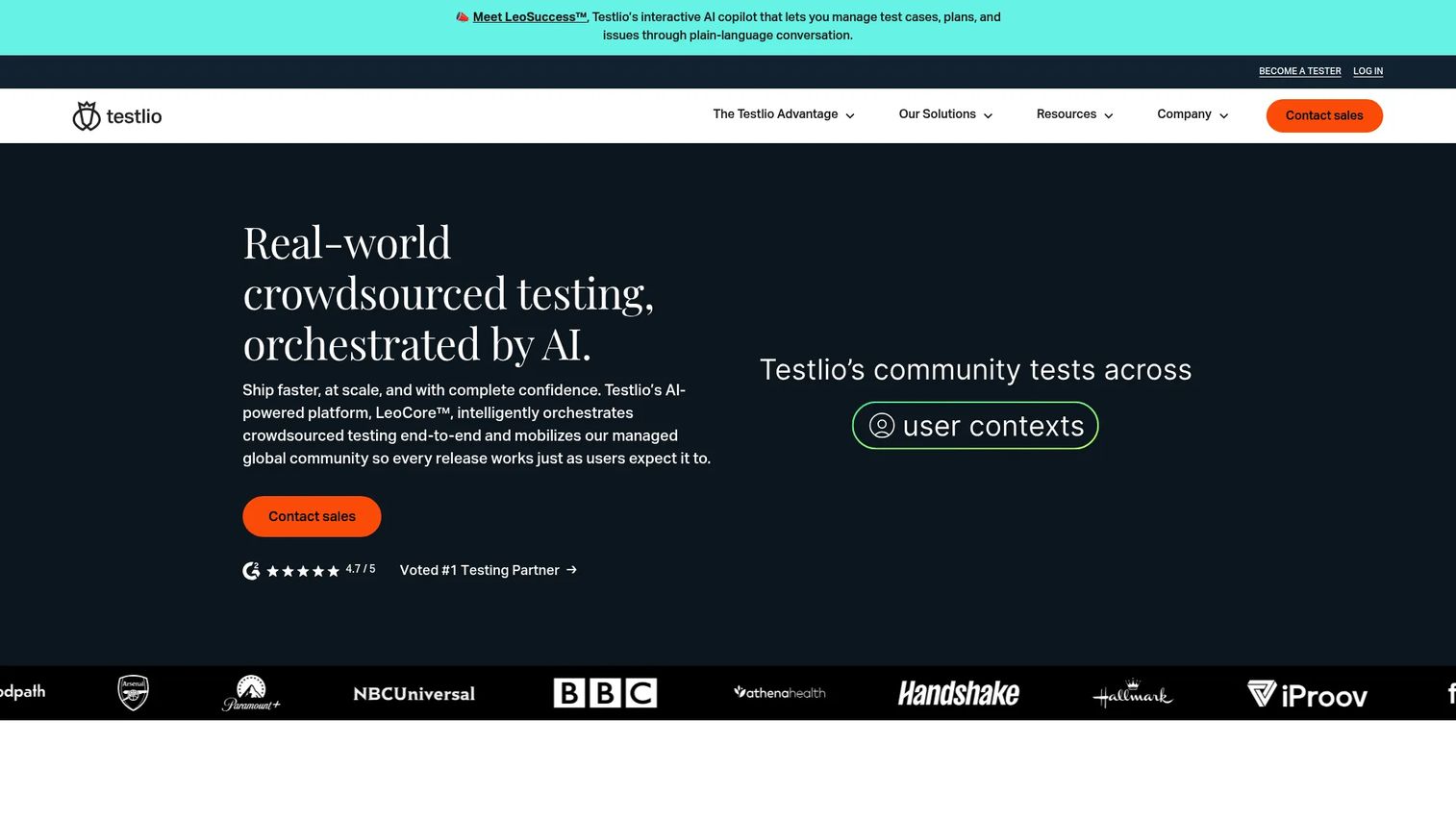Expand the Resources chevron
The height and width of the screenshot is (818, 1456).
[1109, 115]
